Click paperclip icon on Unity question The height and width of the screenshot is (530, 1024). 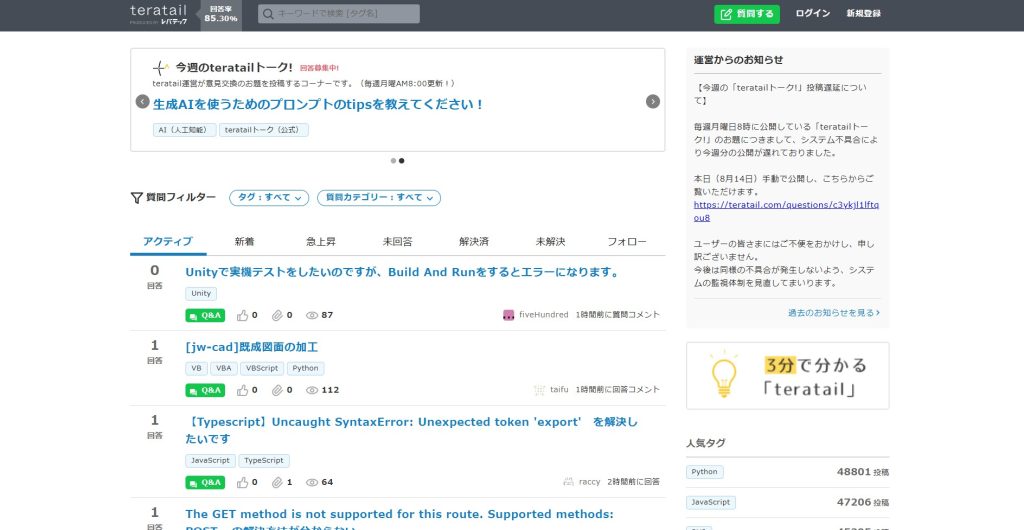tap(277, 315)
